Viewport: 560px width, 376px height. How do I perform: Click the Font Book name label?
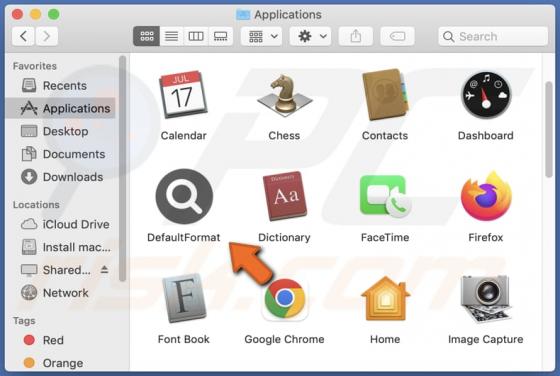(x=184, y=339)
